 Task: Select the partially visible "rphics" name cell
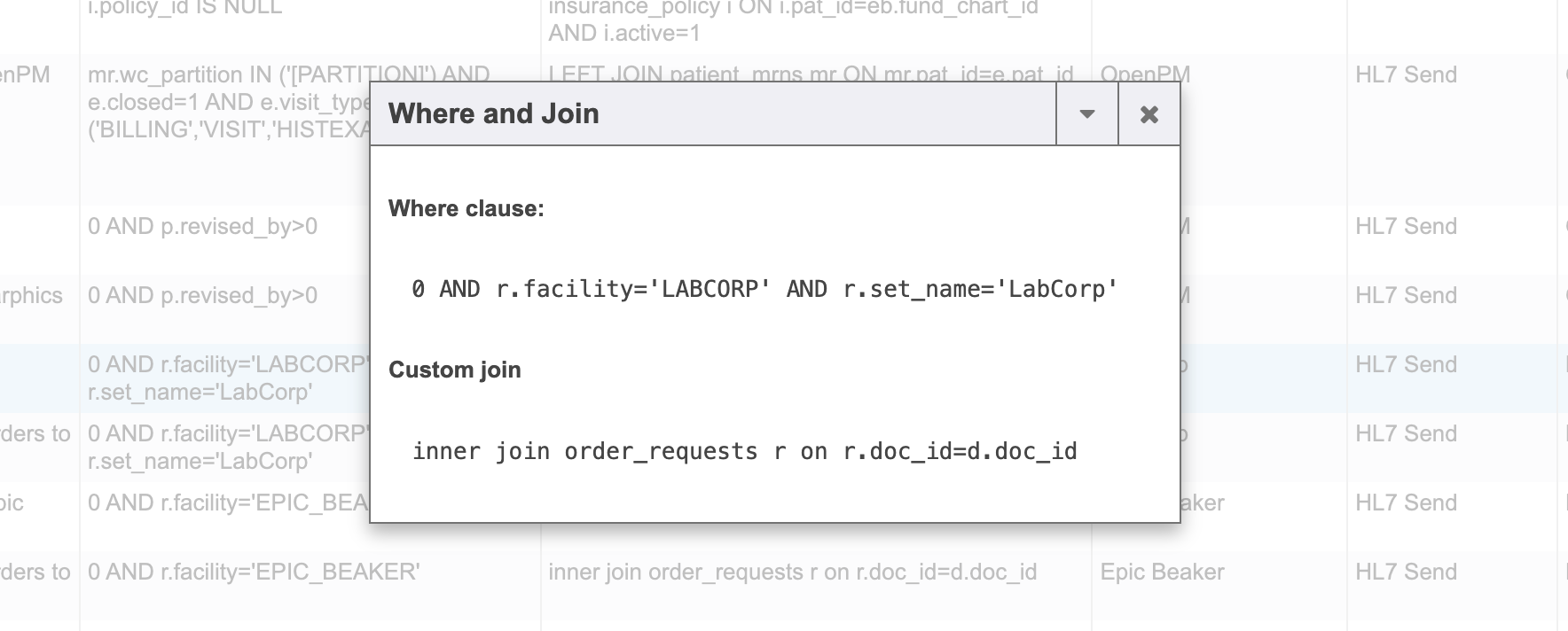32,296
